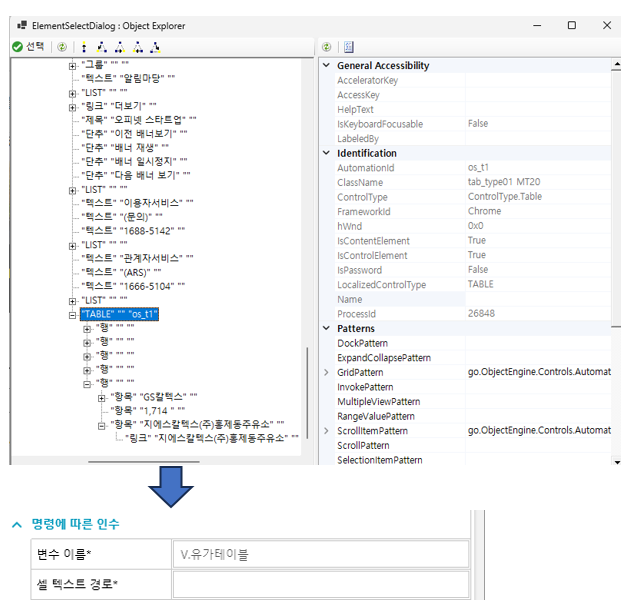Click the FrameworkId value Chrome
Image resolution: width=634 pixels, height=609 pixels.
click(x=484, y=211)
